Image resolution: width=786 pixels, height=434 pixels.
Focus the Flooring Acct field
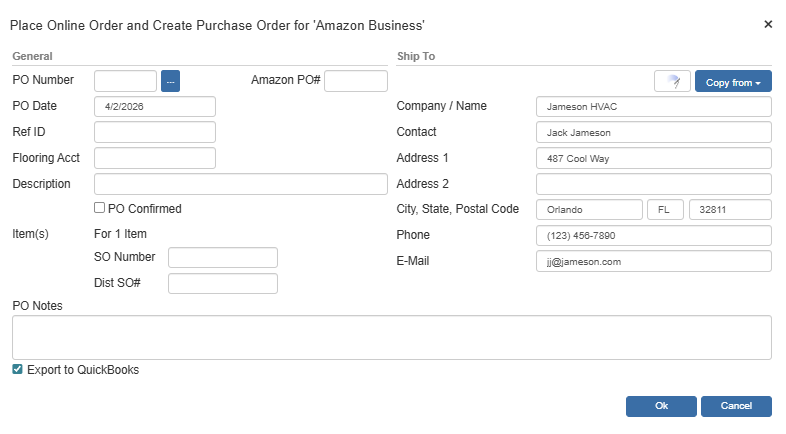[x=155, y=158]
